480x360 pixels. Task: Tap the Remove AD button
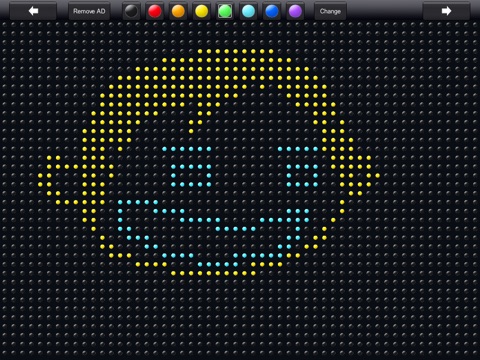(x=89, y=11)
